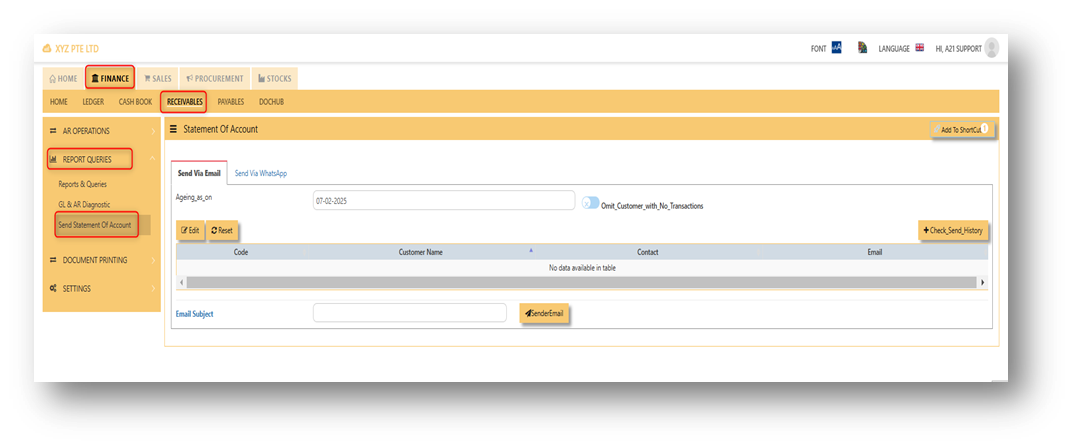Viewport: 1074px width, 448px height.
Task: Click the horizontal table scrollbar right arrow
Action: pos(983,282)
